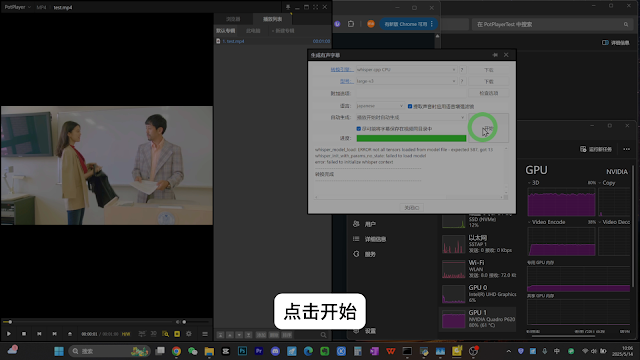Click the playlist hamburger menu icon
Viewport: 640px width, 360px height.
[x=205, y=334]
